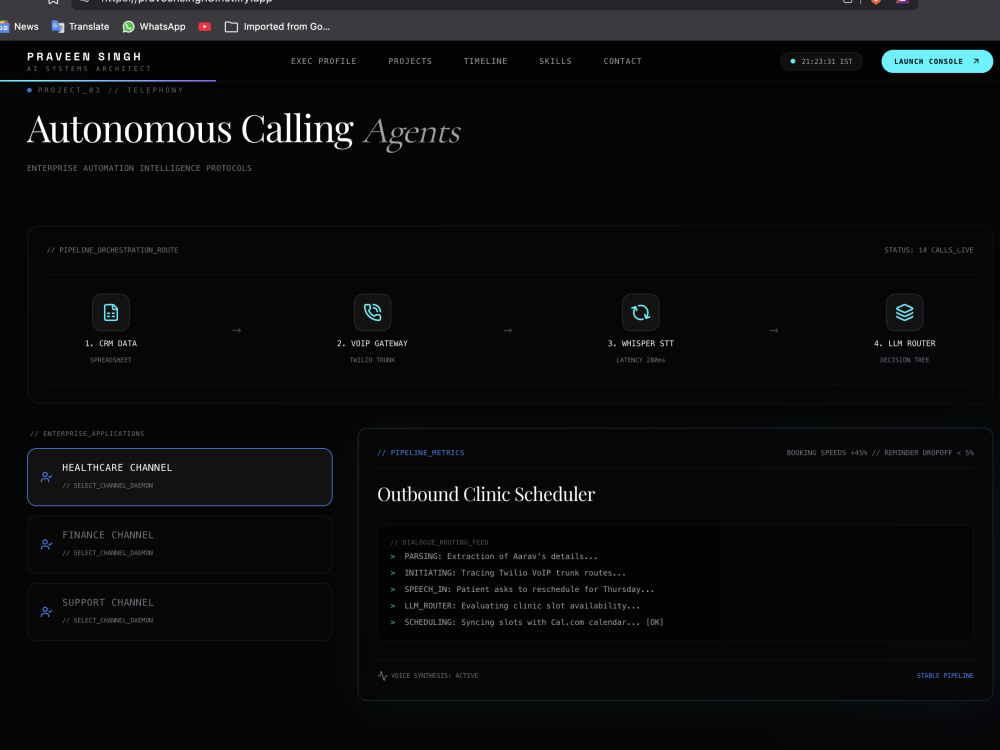Open the Skills nav item
Screen dimensions: 1000x750
[x=555, y=61]
